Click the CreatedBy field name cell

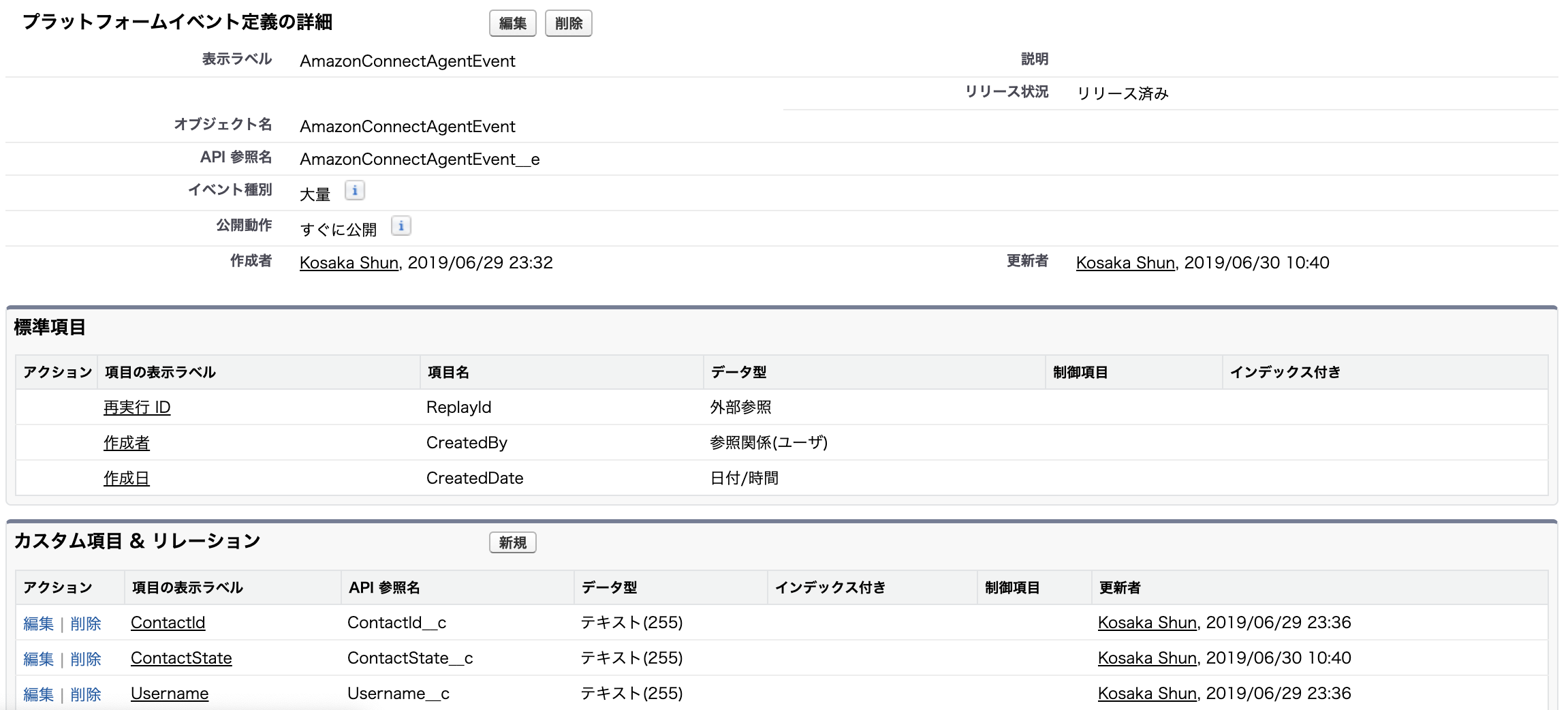[x=467, y=442]
